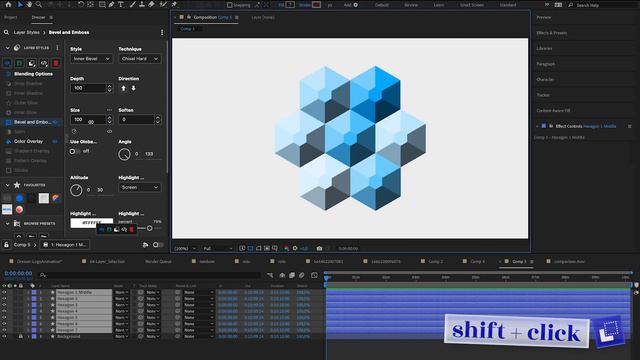Viewport: 640px width, 360px height.
Task: Click the Comp 5 breadcrumb in the Dresser panel
Action: 22,245
